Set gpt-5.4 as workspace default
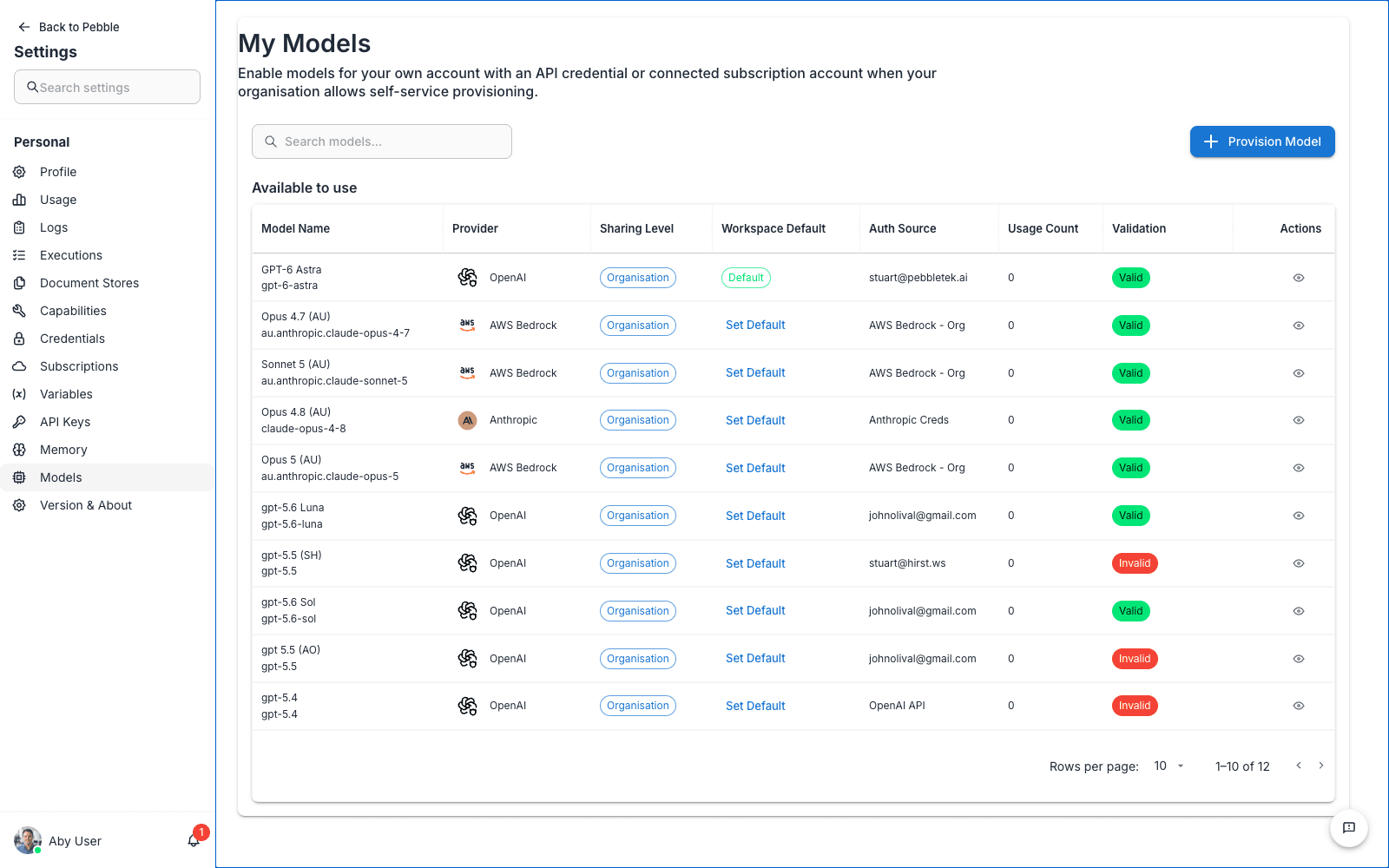 coord(755,706)
